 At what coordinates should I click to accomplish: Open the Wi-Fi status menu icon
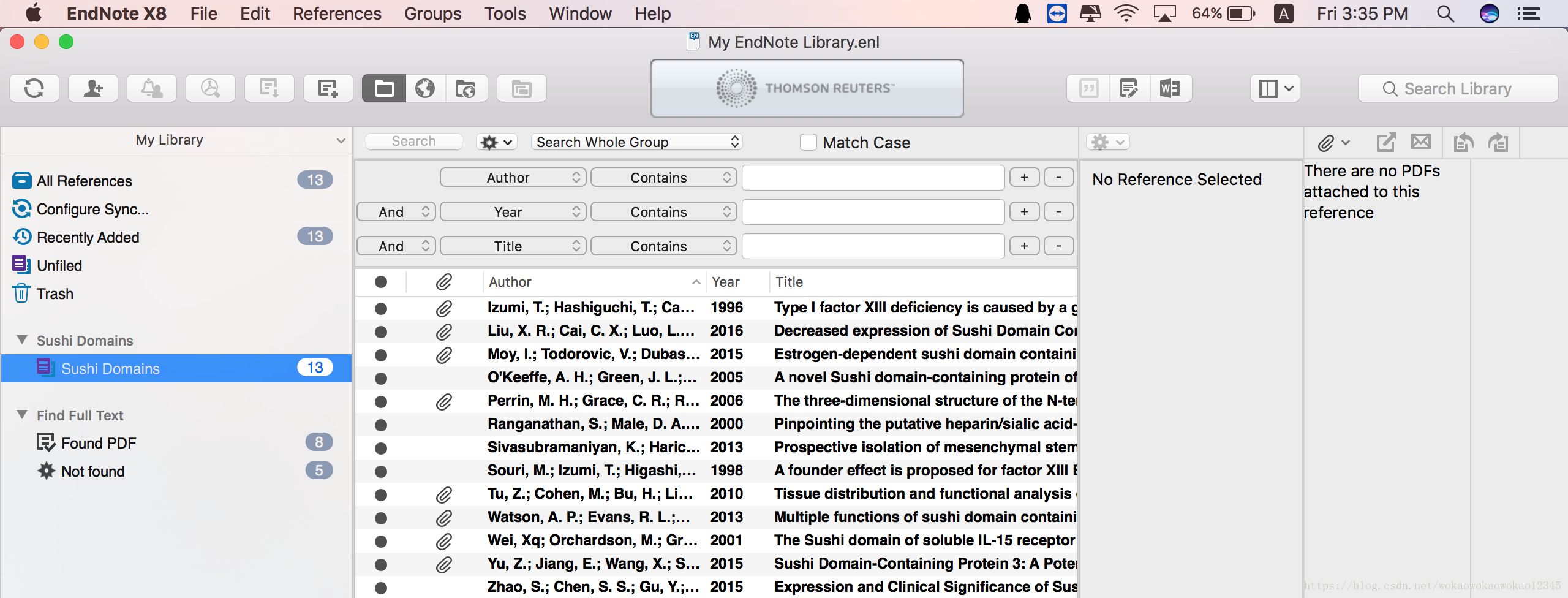pos(1126,13)
